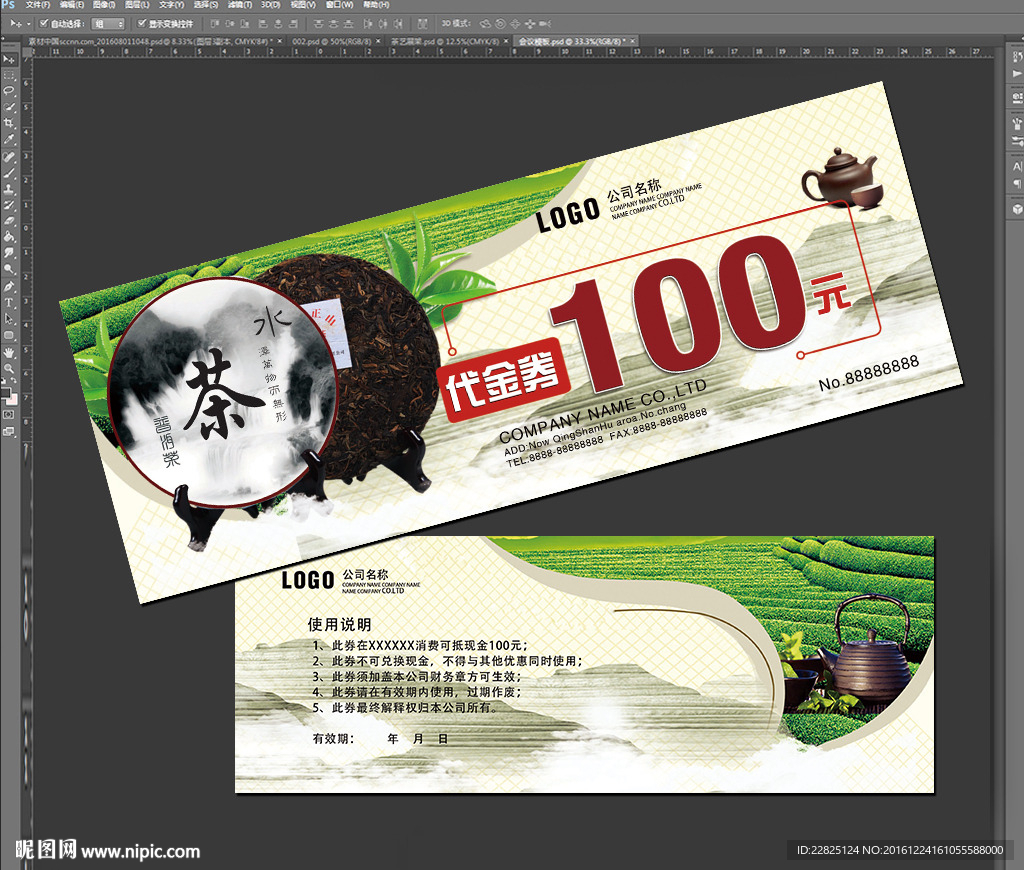This screenshot has width=1024, height=870.
Task: Select the Dodge tool
Action: click(x=9, y=268)
